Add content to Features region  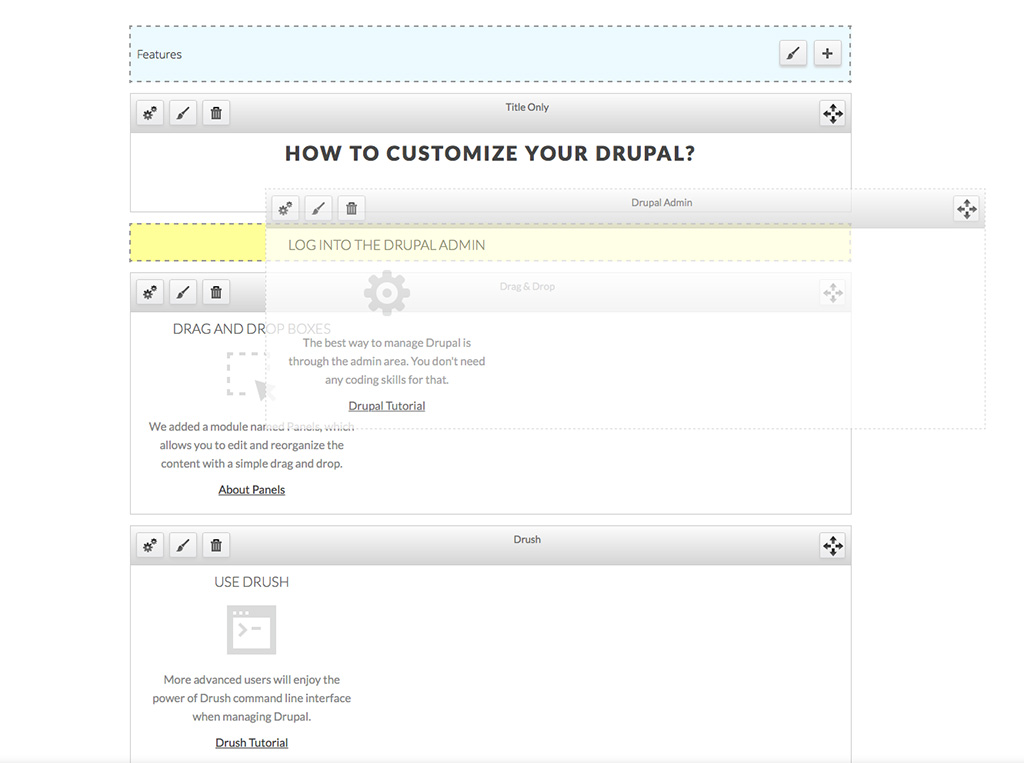[827, 54]
